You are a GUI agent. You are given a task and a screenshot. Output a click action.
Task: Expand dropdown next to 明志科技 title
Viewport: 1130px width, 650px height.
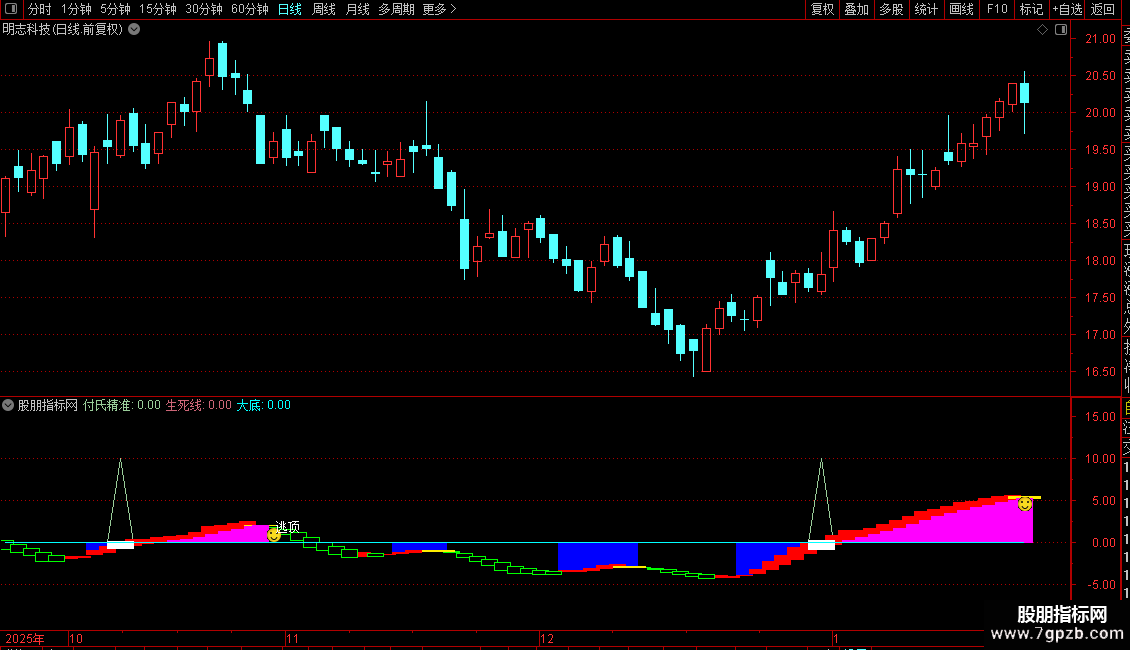point(134,29)
